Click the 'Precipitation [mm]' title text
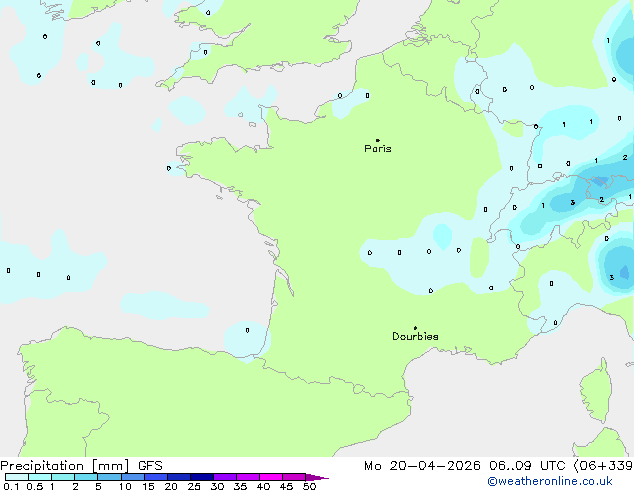 (x=65, y=466)
